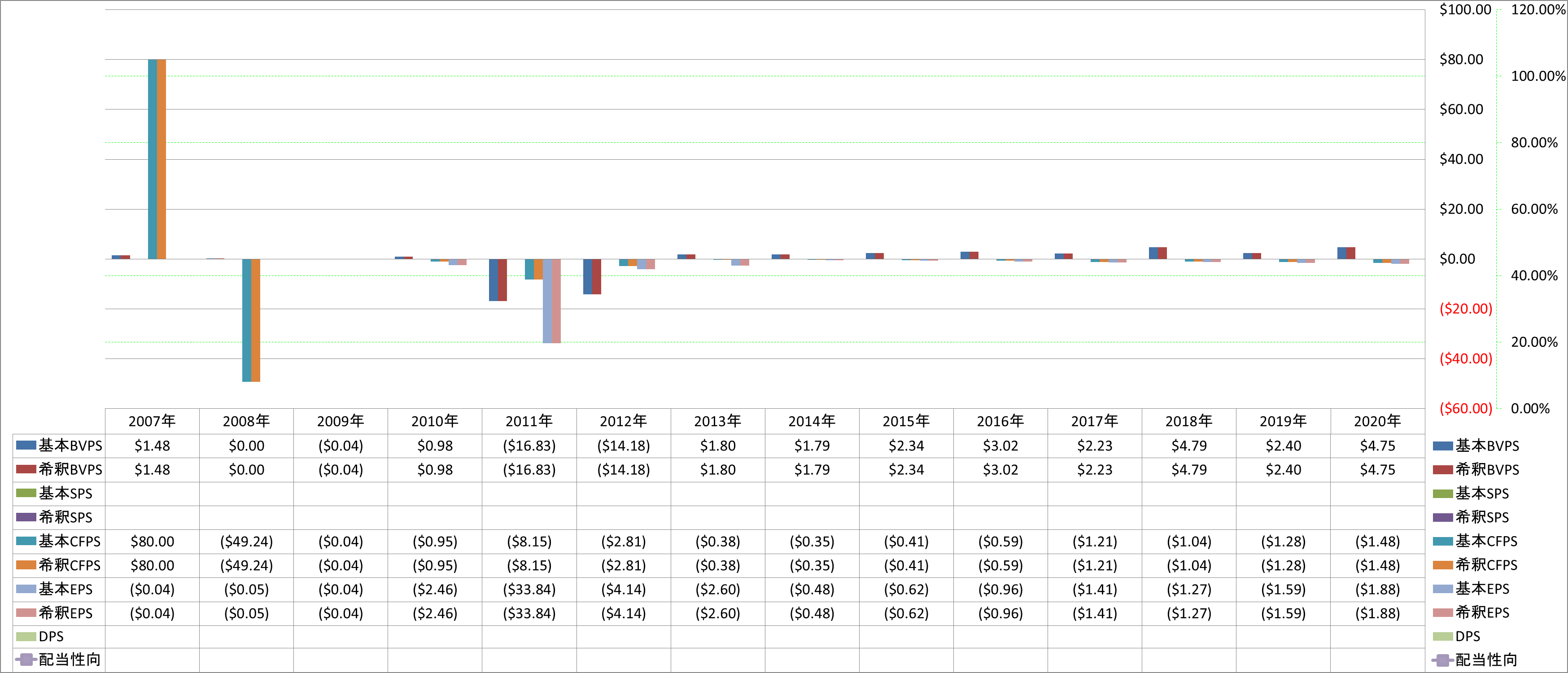Select the ($16.83) 基本BVPS cell for 2011年
1568x673 pixels.
[x=529, y=446]
